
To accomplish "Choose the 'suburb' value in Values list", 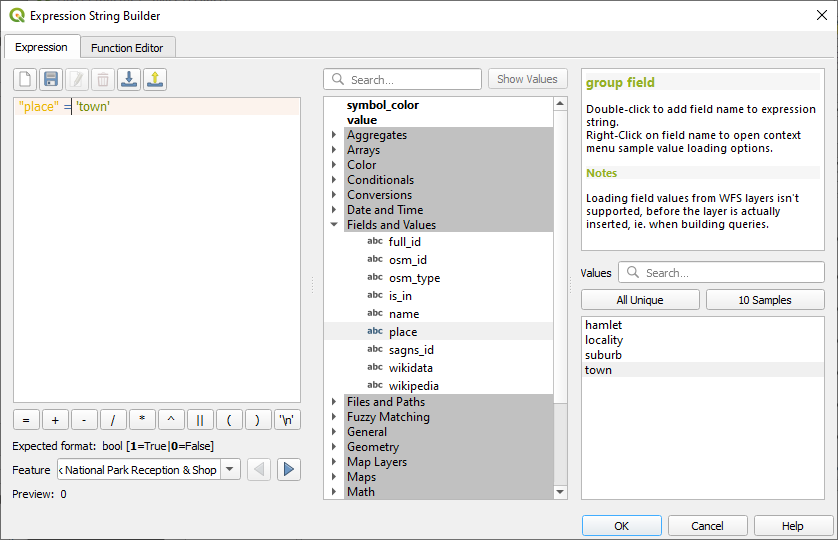I will pyautogui.click(x=603, y=355).
